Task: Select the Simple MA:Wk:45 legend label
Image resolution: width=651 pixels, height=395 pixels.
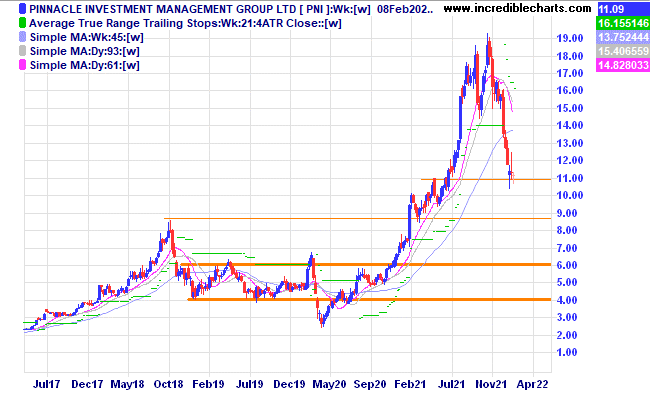Action: (x=87, y=37)
